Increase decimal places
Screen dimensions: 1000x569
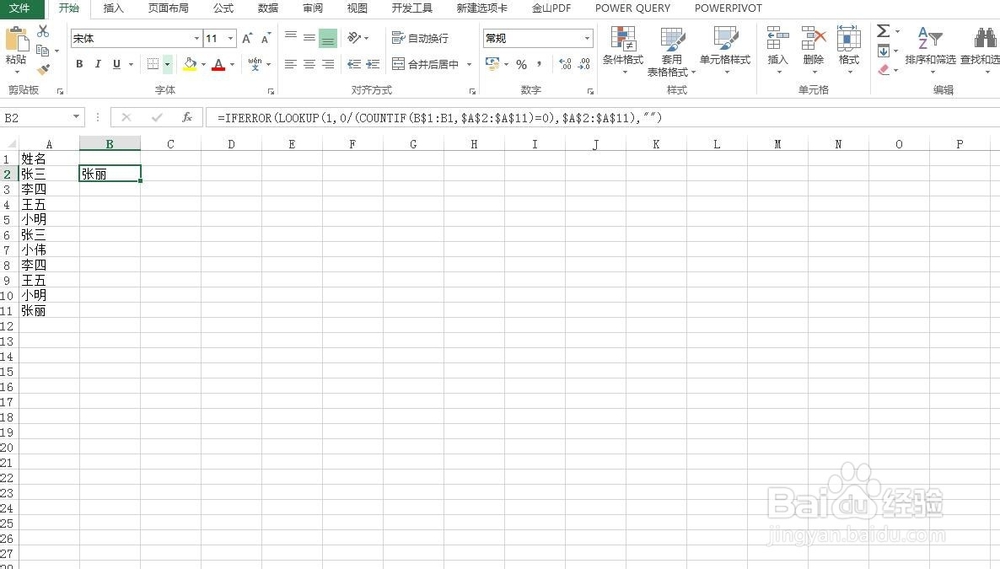pos(565,64)
